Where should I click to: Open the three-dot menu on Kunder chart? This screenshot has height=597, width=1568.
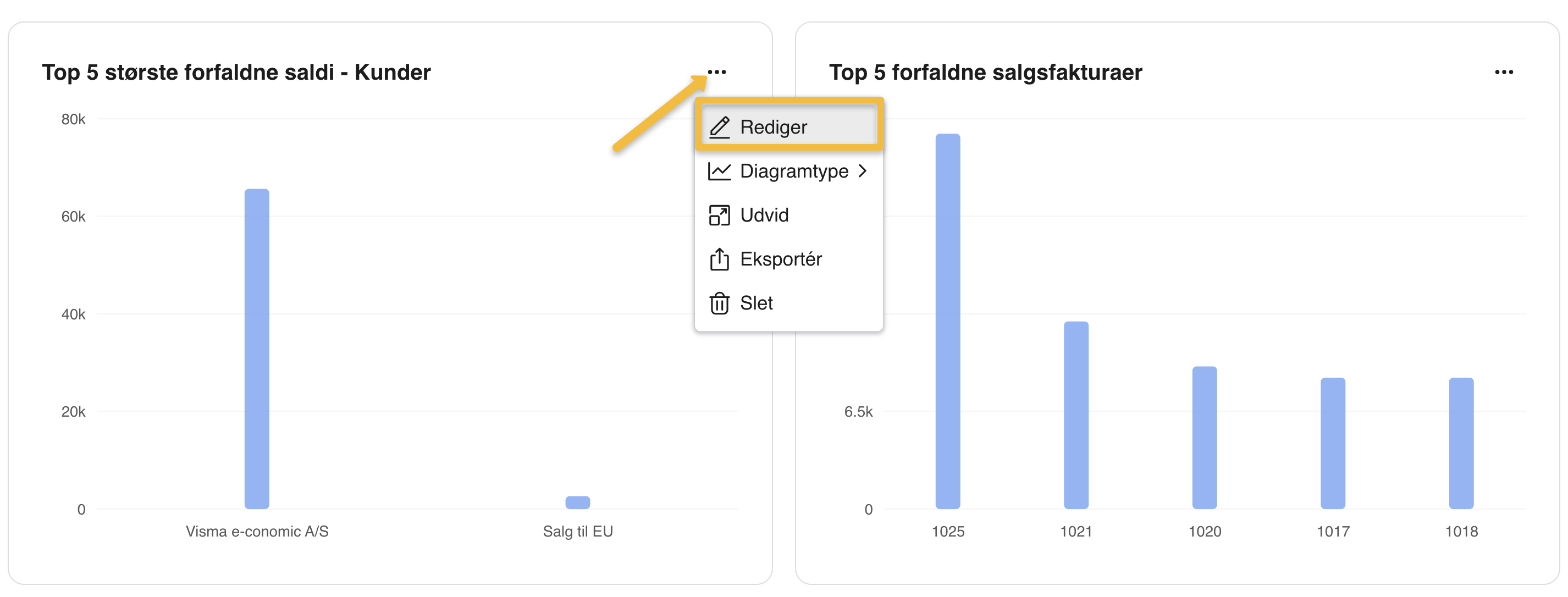(x=716, y=73)
